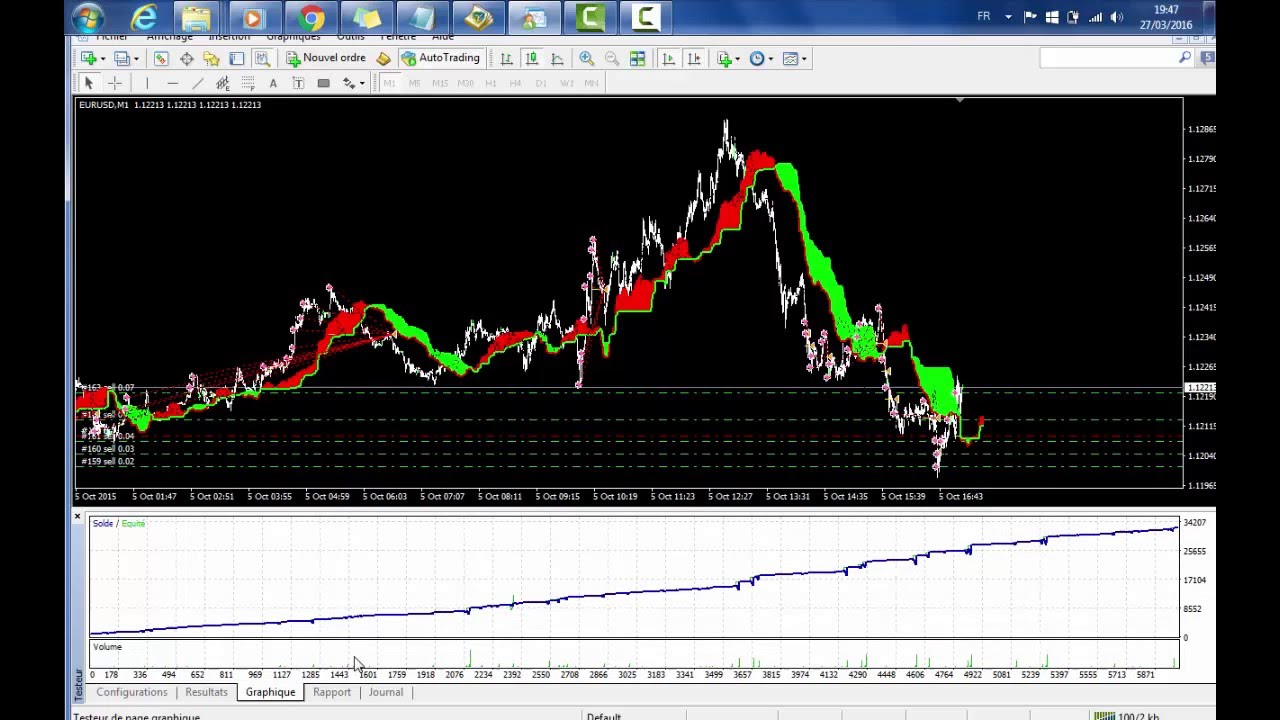Switch to the Configurations tab

coord(132,692)
